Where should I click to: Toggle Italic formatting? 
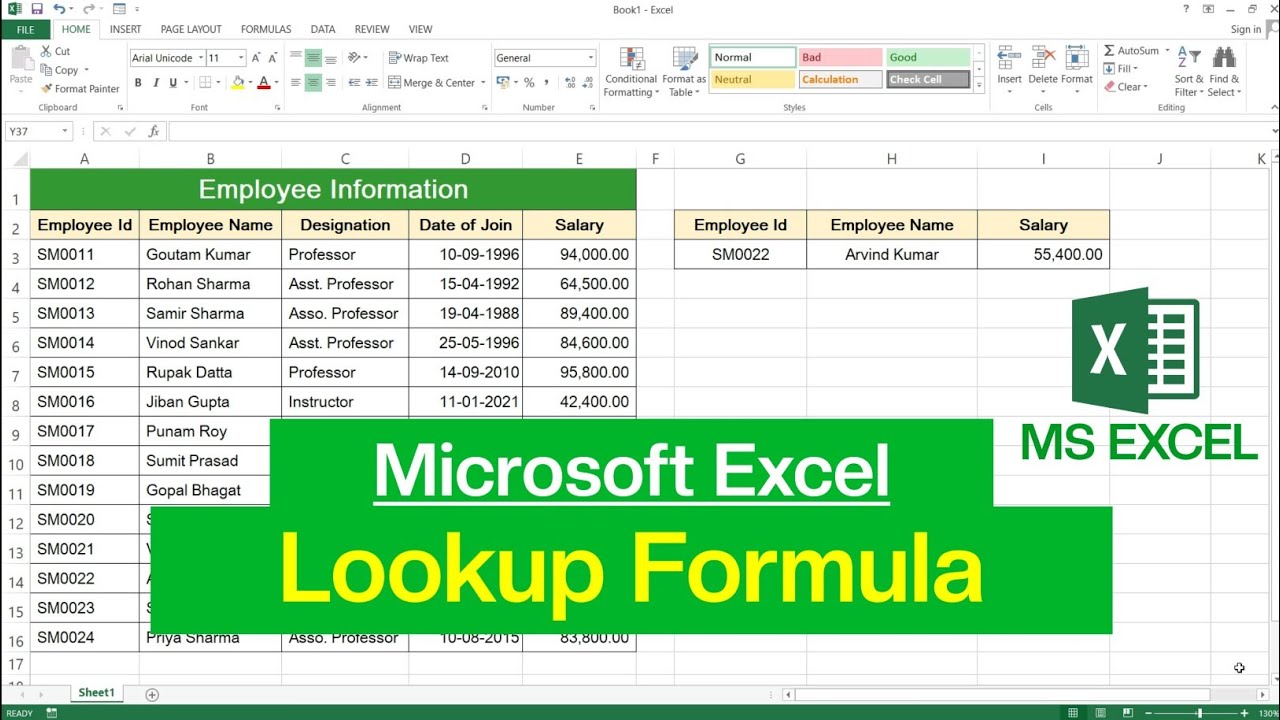(x=155, y=83)
